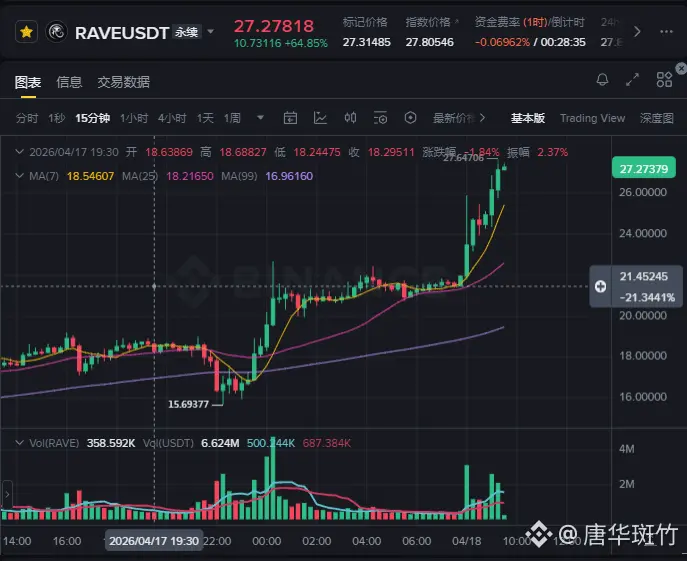687x561 pixels.
Task: Select the 4小时 timeframe
Action: 172,118
